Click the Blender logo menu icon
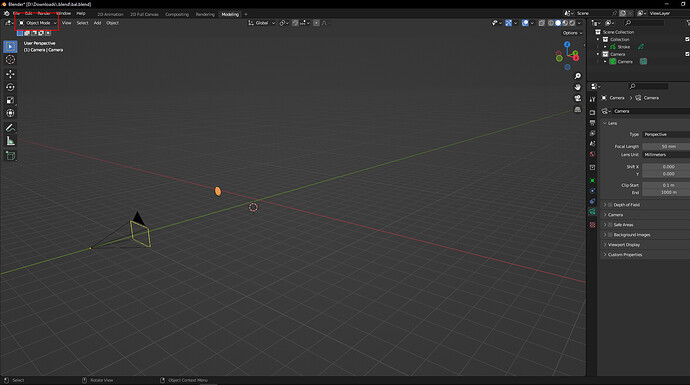This screenshot has width=690, height=385. (x=6, y=14)
